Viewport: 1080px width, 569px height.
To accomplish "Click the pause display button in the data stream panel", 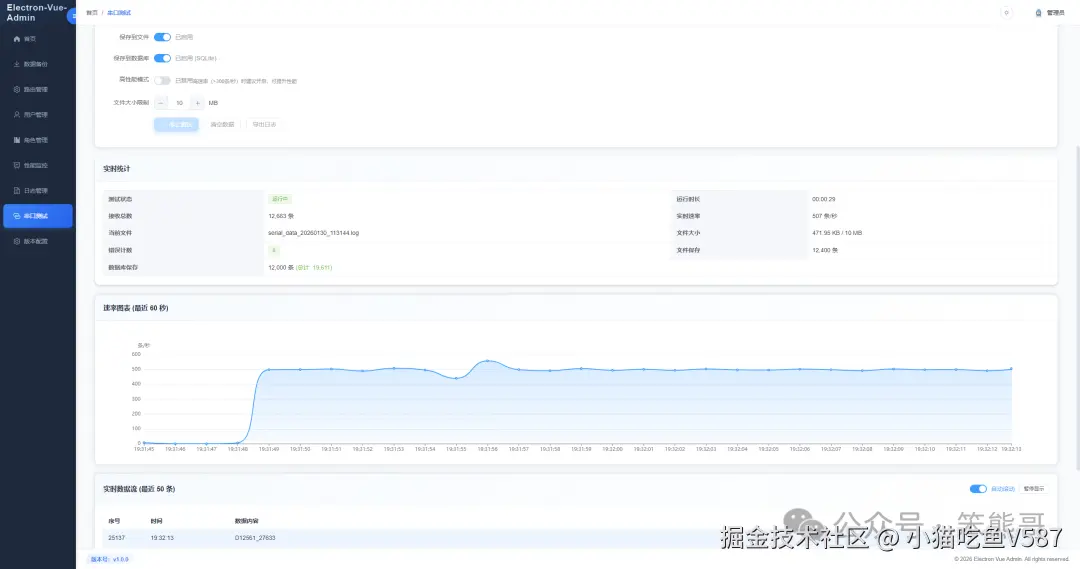I will tap(1034, 489).
